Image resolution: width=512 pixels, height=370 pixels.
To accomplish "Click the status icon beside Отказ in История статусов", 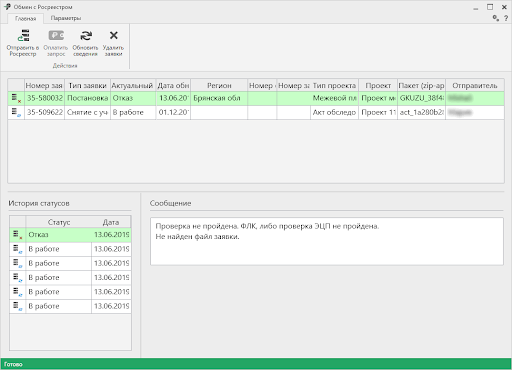I will coord(18,235).
